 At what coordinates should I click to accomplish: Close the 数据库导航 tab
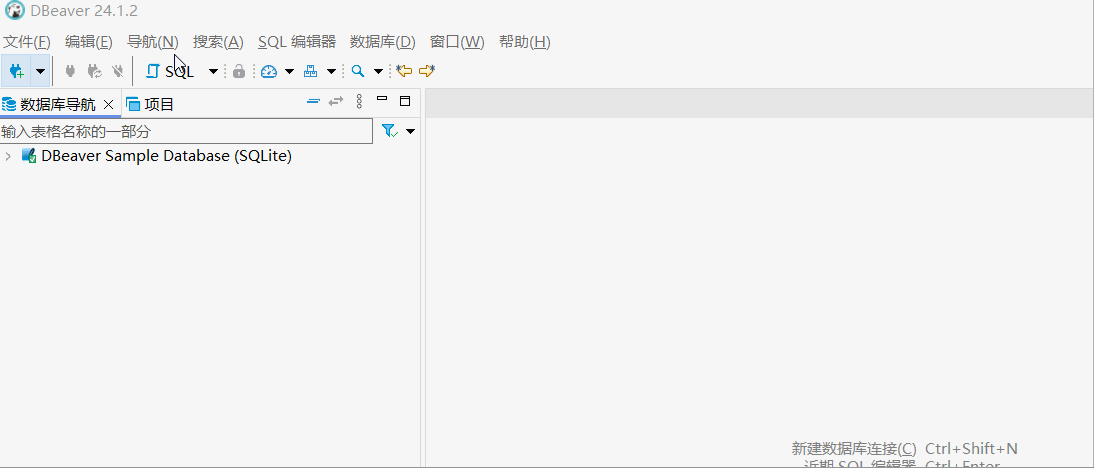pyautogui.click(x=108, y=105)
